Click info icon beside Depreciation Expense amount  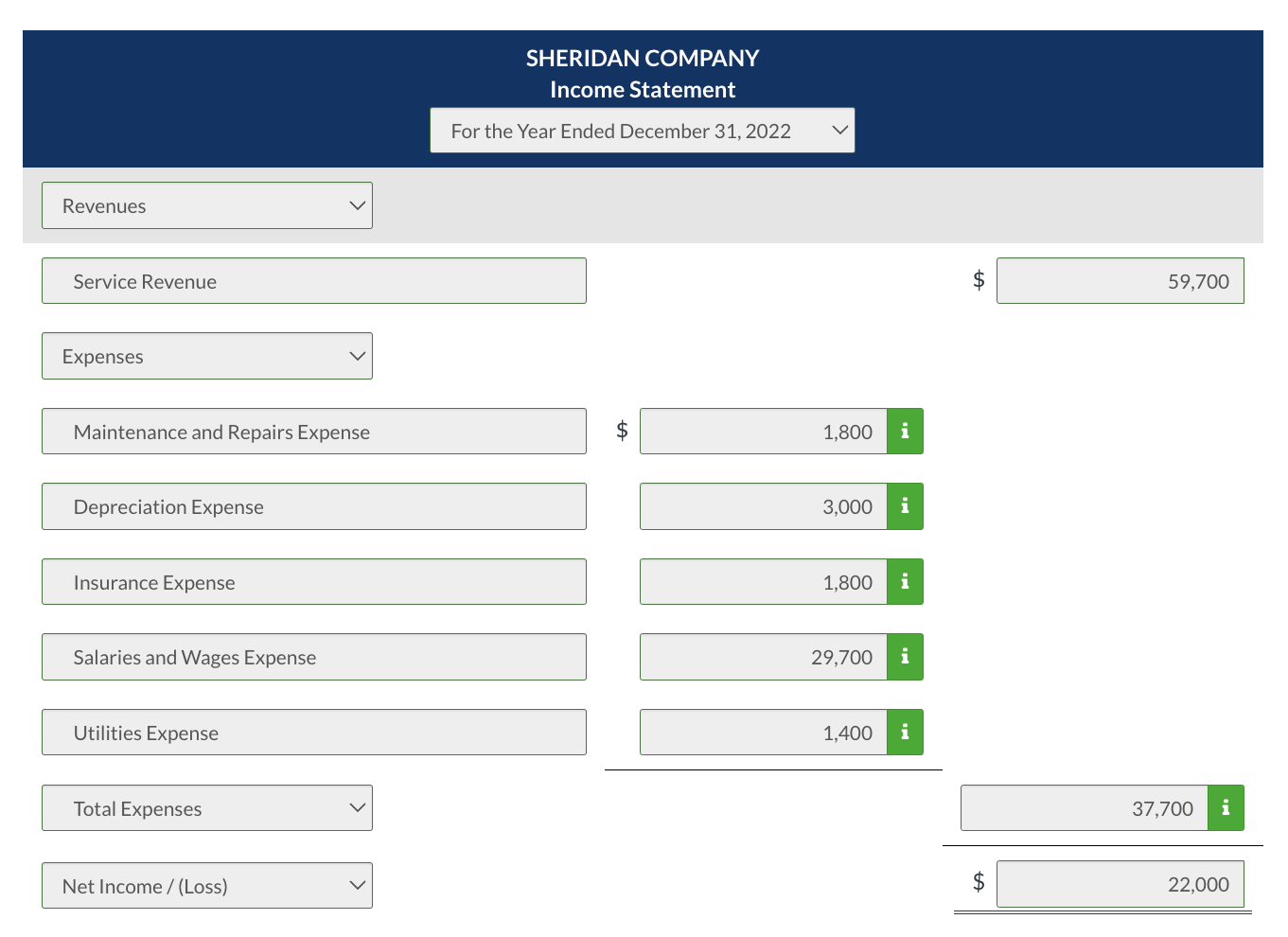coord(905,506)
